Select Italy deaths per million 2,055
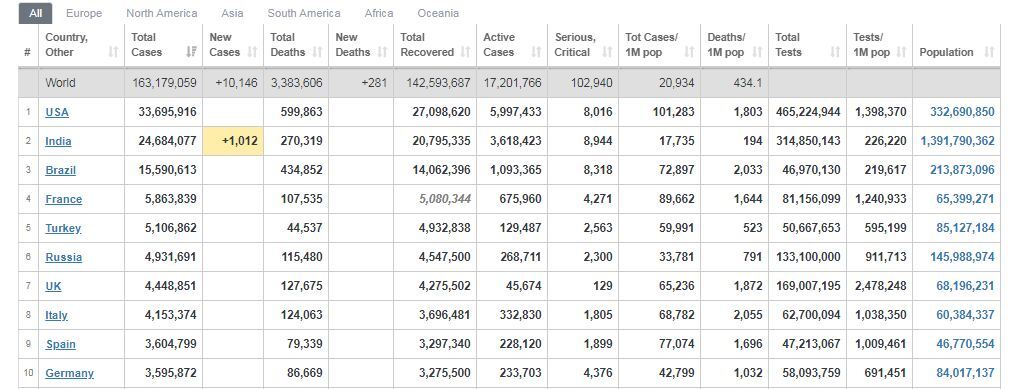 coord(748,315)
